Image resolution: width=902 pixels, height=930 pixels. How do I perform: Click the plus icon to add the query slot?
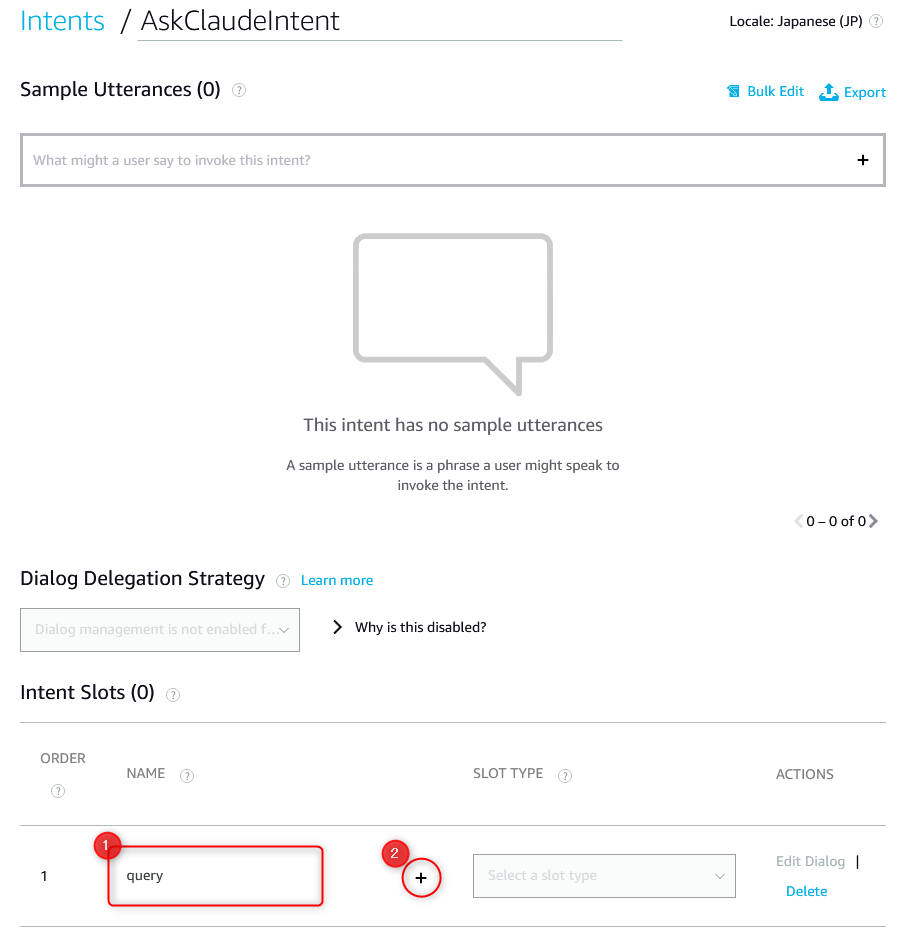[x=421, y=878]
